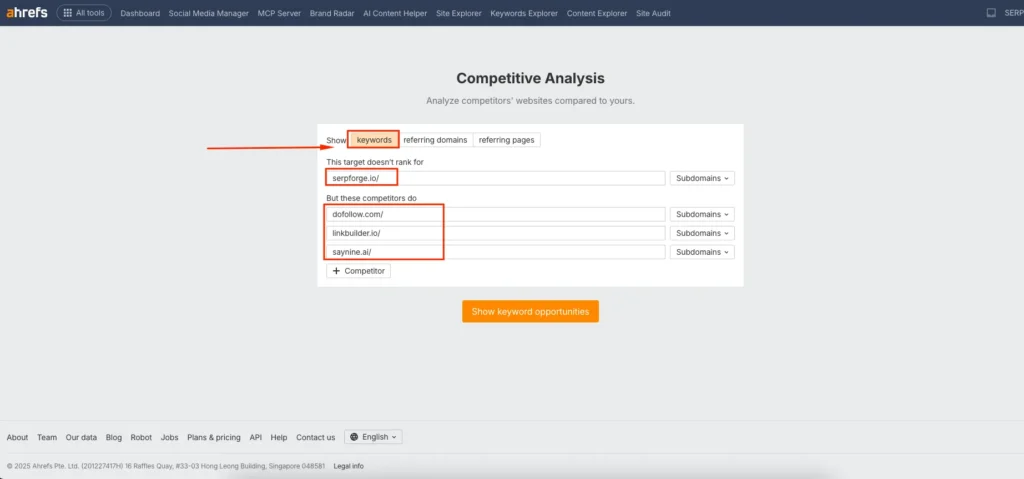Click the plus icon for Competitor
The width and height of the screenshot is (1024, 479).
(x=336, y=271)
